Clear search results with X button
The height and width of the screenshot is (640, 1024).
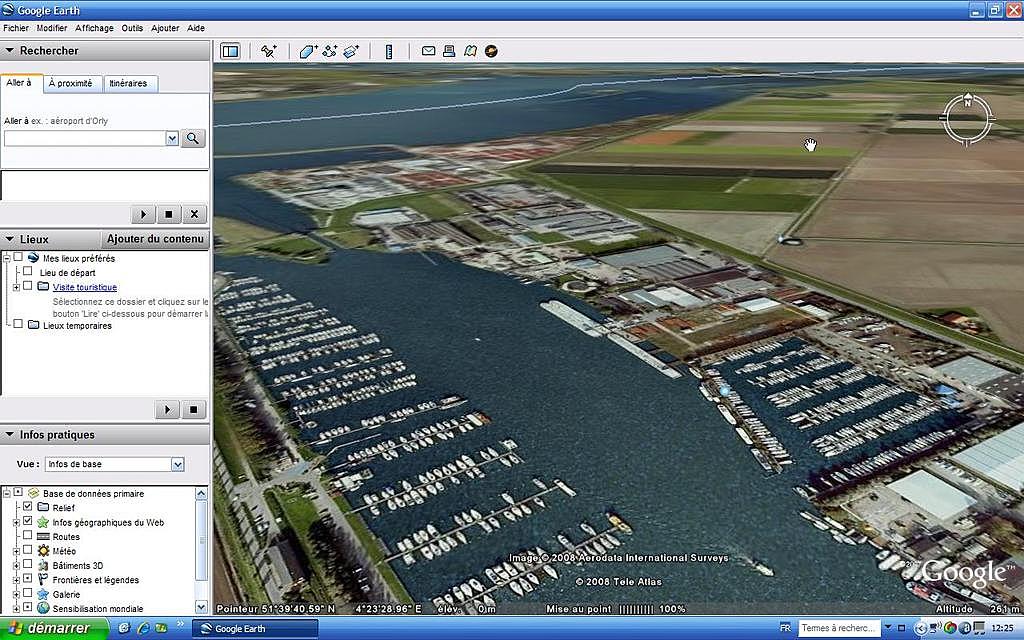click(194, 214)
